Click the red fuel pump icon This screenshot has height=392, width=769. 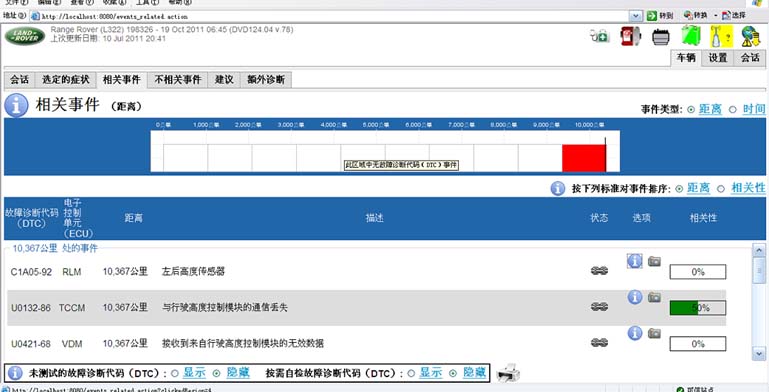(x=630, y=36)
